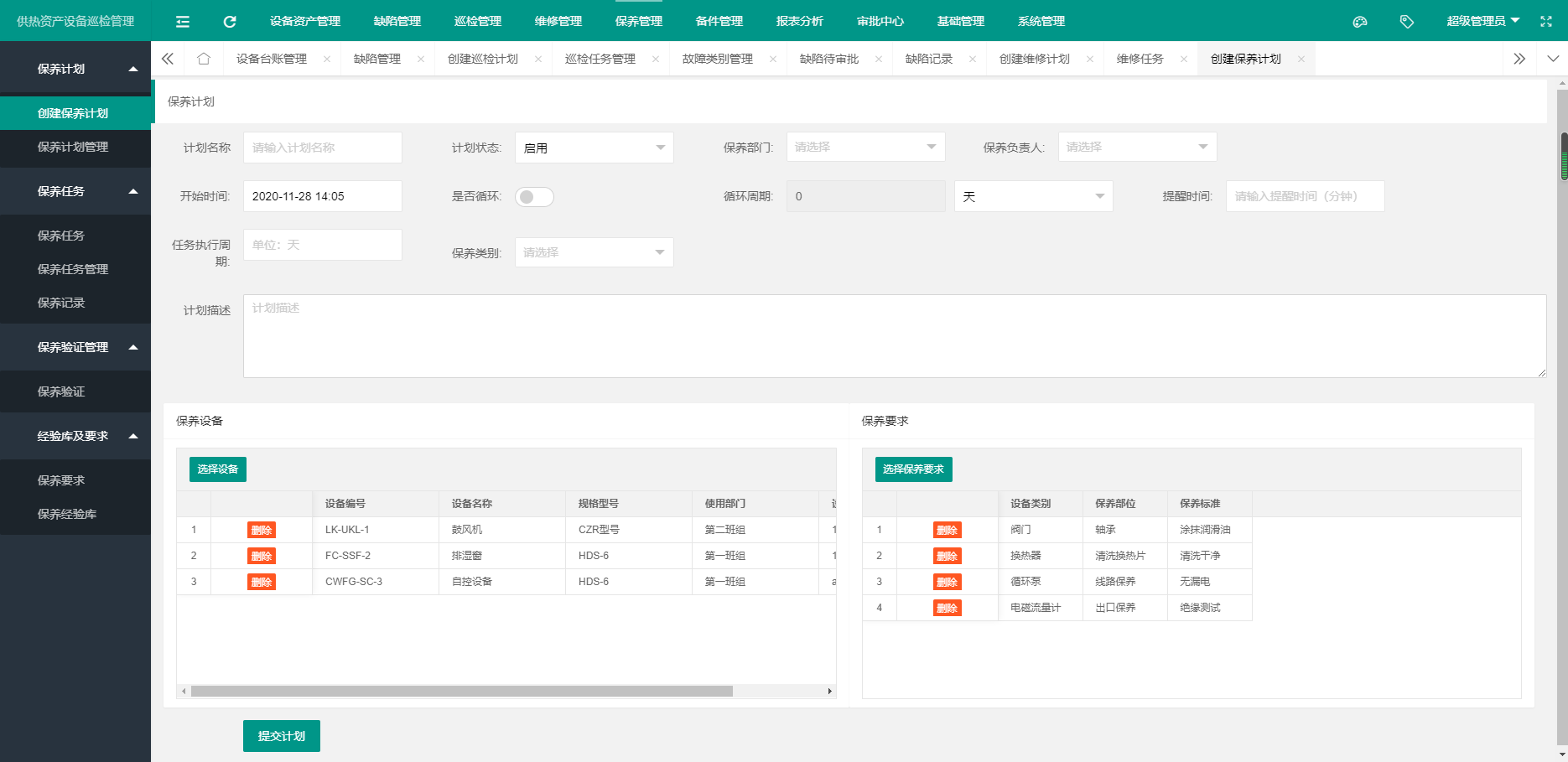This screenshot has height=762, width=1568.
Task: Close the 缺陷记录 tab
Action: [x=973, y=59]
